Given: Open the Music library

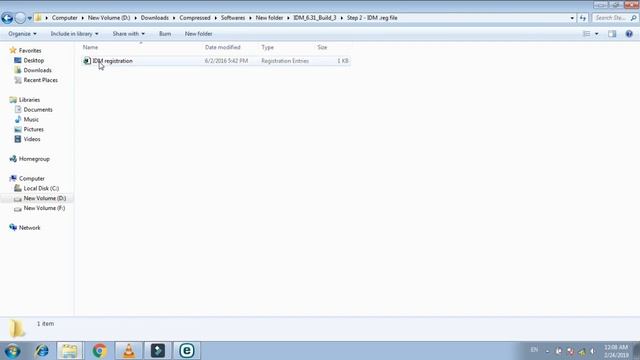Looking at the screenshot, I should click(31, 119).
